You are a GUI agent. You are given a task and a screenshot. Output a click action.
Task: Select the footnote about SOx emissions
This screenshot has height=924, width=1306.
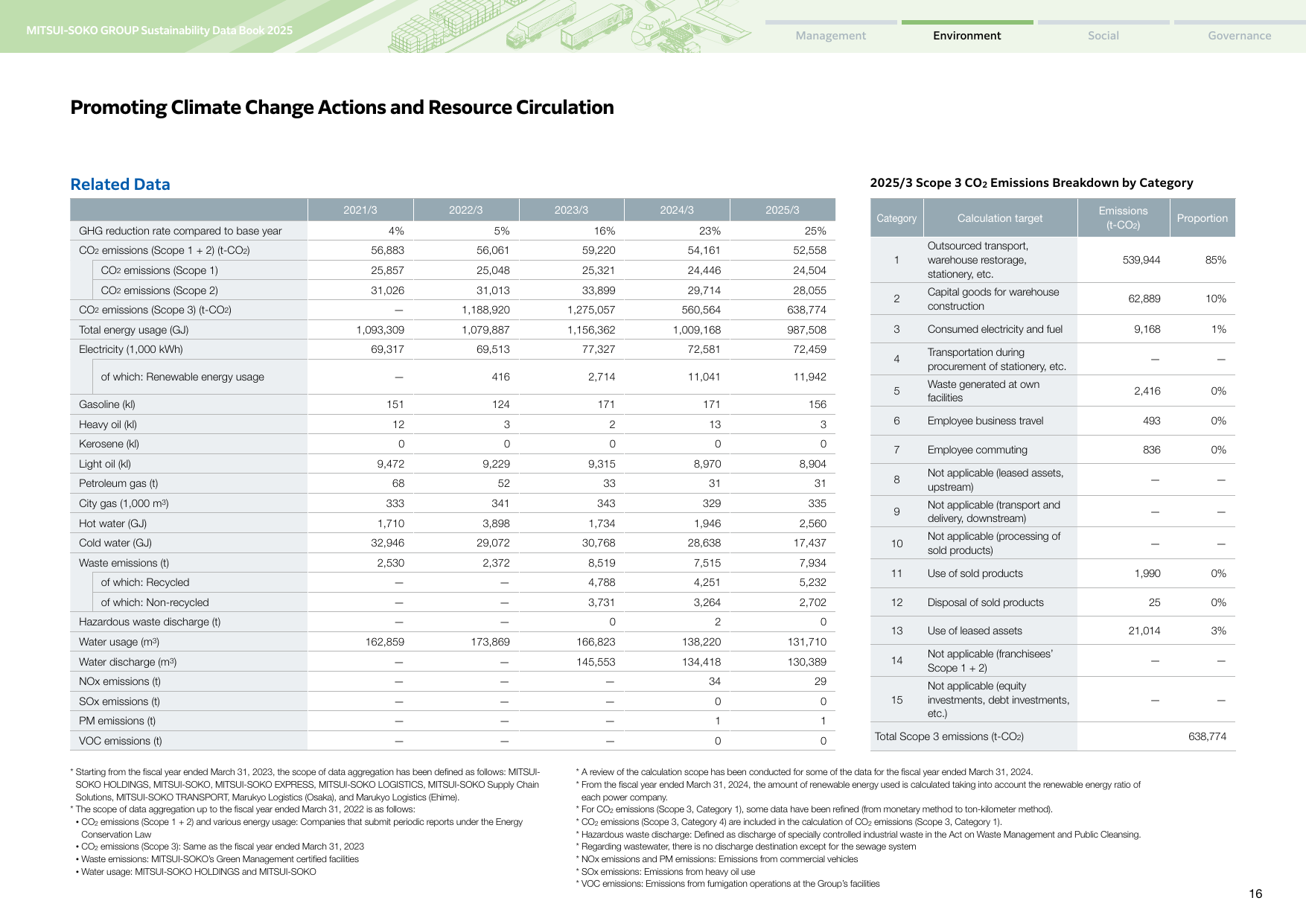[665, 872]
